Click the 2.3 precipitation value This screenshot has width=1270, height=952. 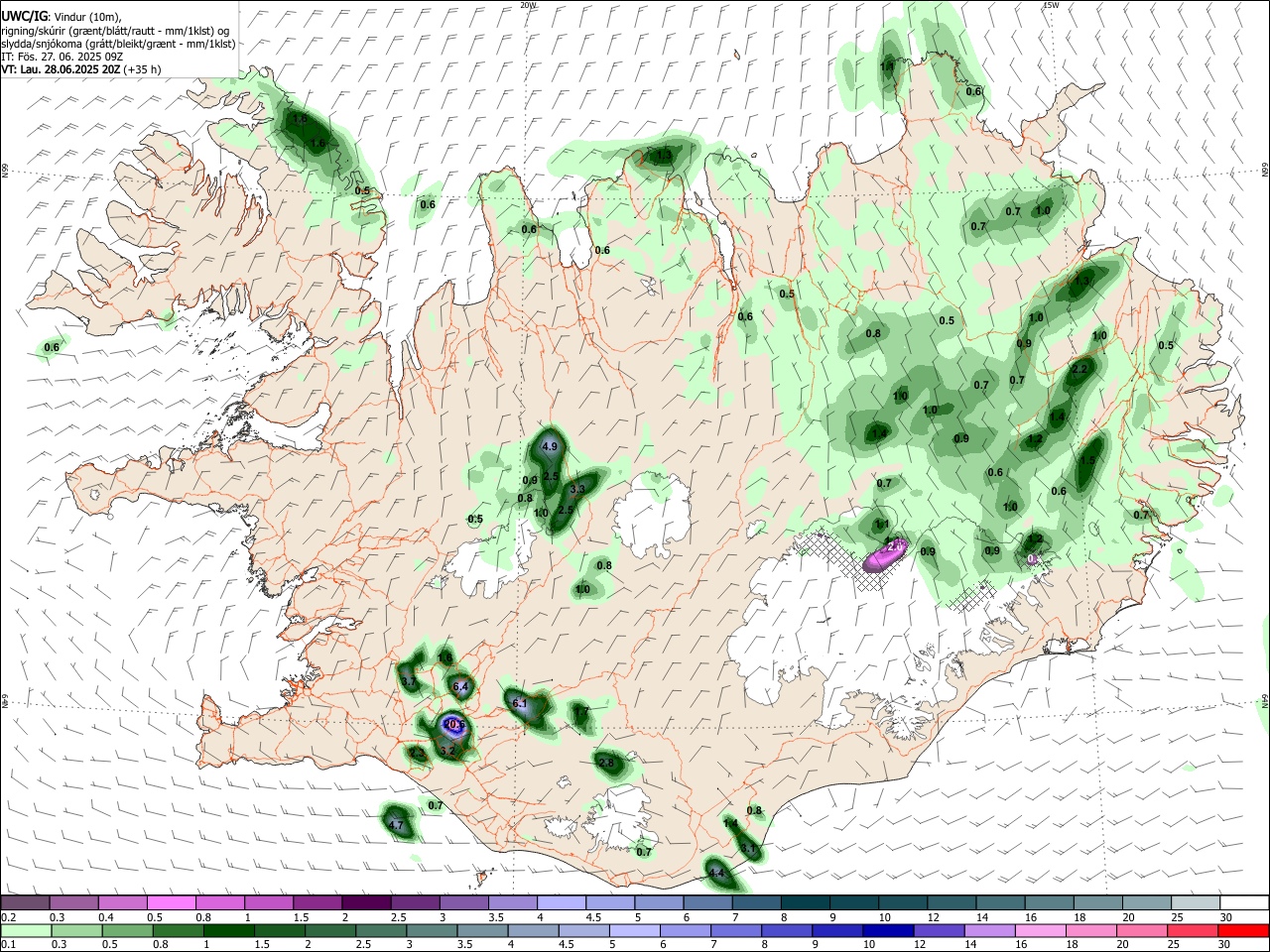(x=418, y=755)
